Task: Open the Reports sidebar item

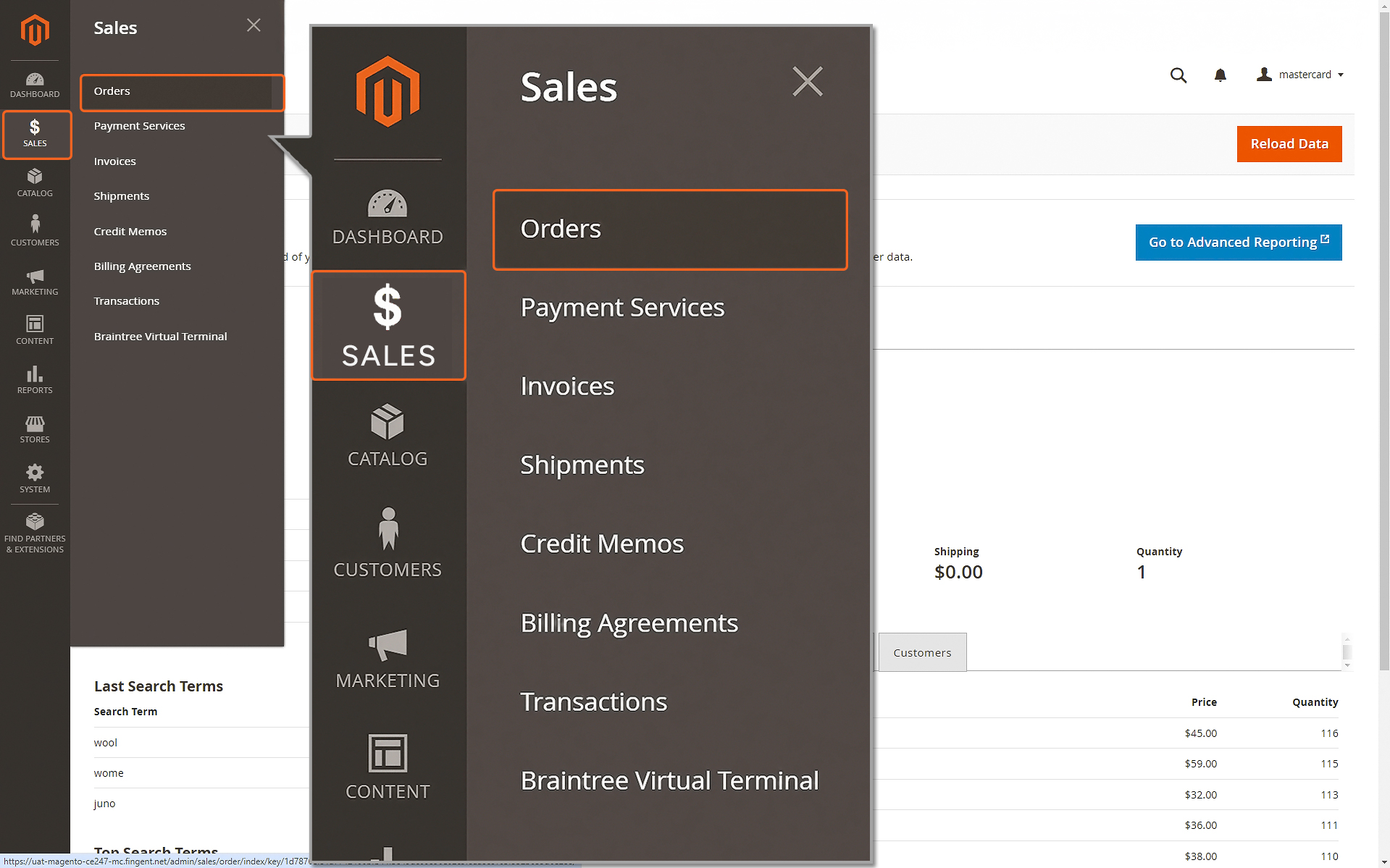Action: 35,380
